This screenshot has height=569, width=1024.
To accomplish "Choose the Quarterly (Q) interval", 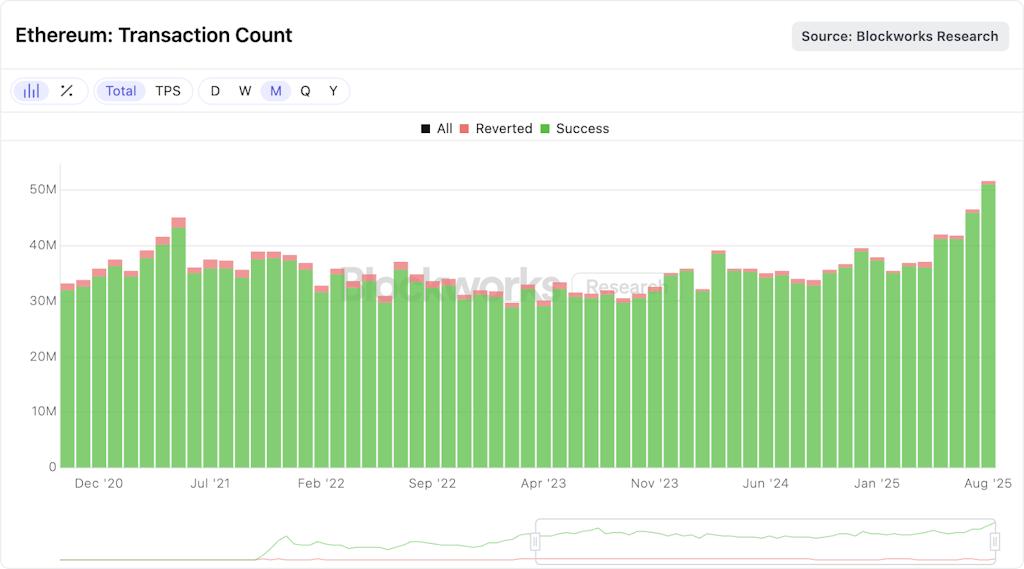I will (x=305, y=91).
